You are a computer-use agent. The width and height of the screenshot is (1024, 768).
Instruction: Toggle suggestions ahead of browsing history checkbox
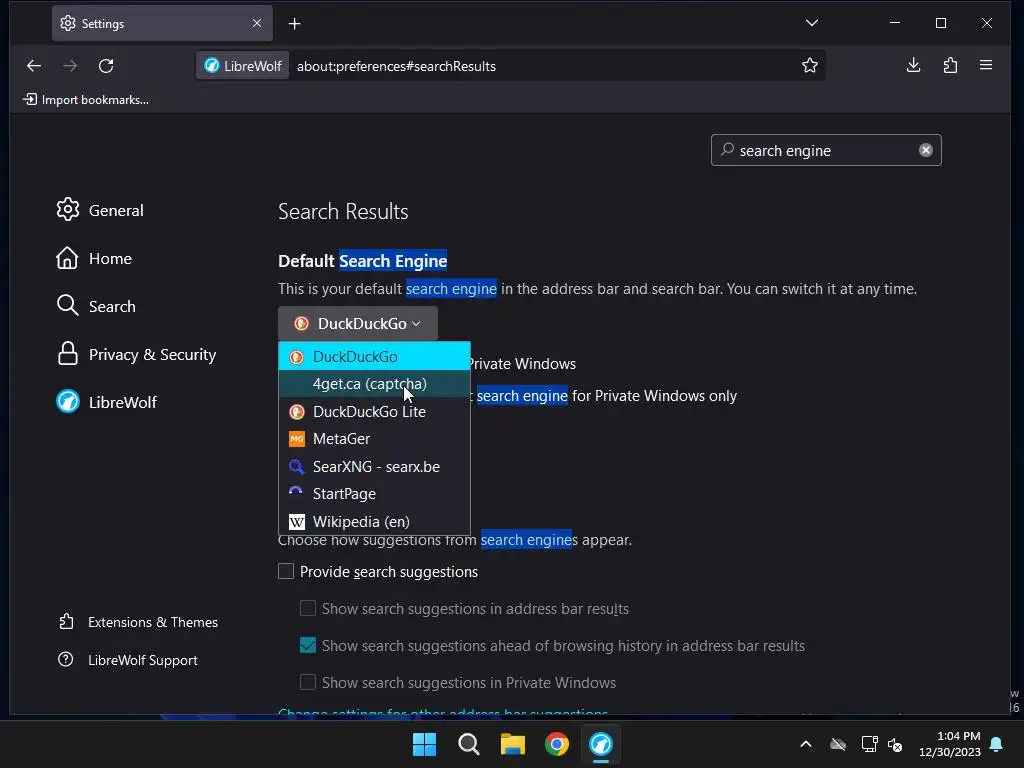click(308, 645)
